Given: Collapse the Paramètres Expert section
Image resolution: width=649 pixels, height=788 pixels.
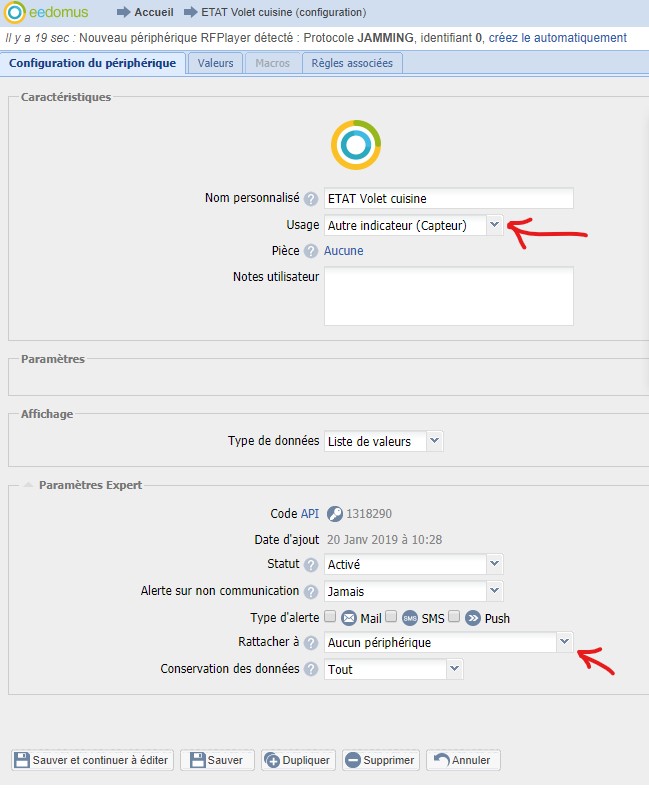Looking at the screenshot, I should pos(27,485).
